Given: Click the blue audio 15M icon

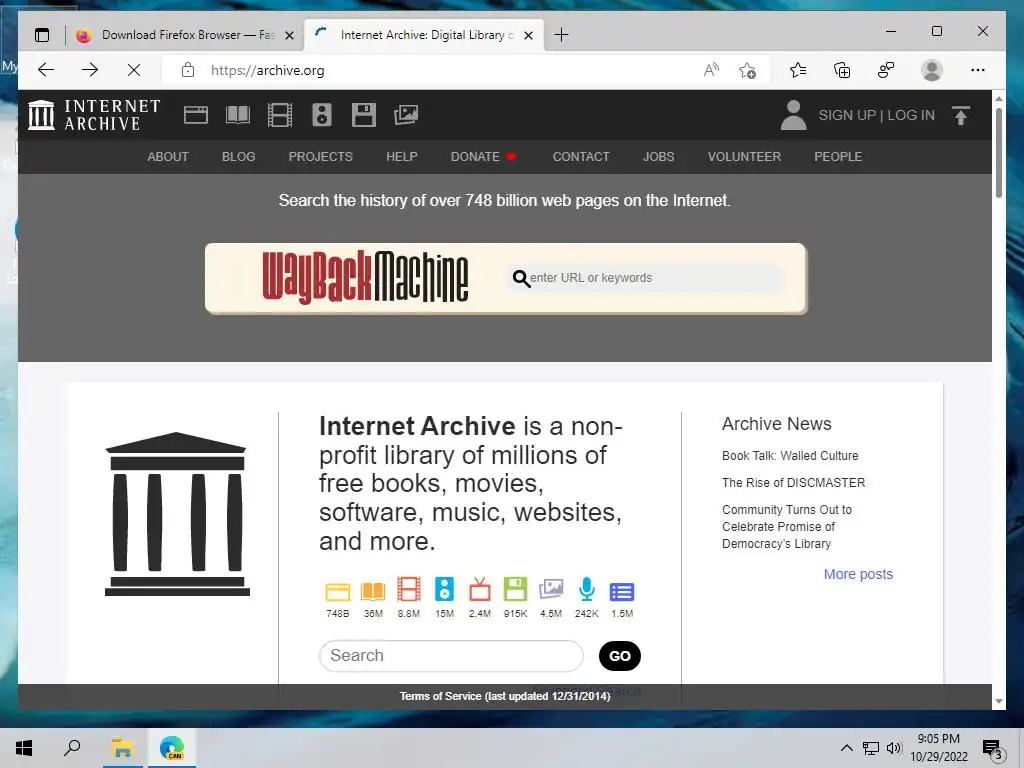Looking at the screenshot, I should (x=444, y=590).
